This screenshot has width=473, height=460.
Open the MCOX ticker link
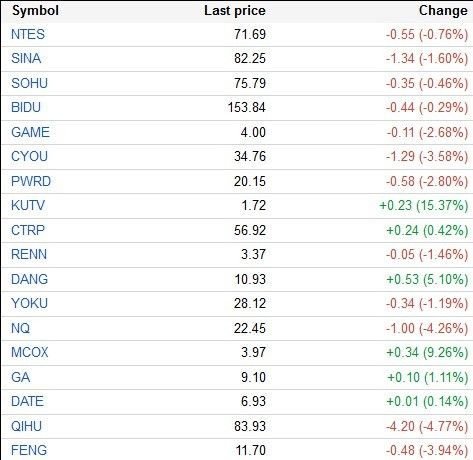point(30,352)
